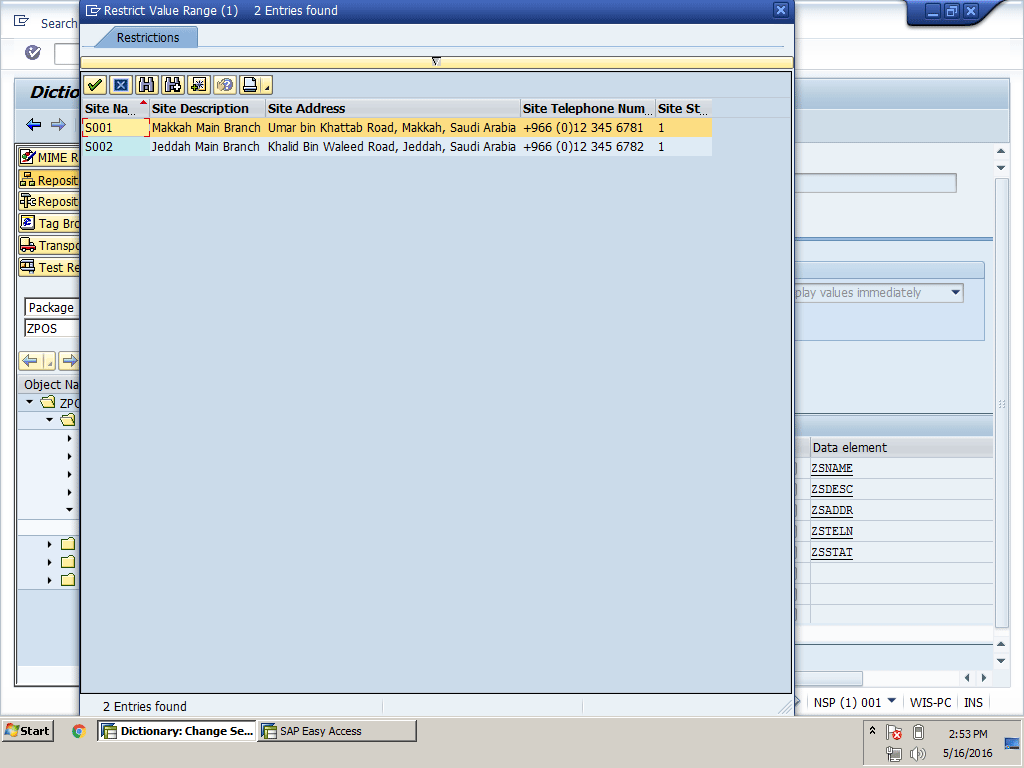Open the ZSNAME data element link
Viewport: 1024px width, 768px height.
(832, 469)
